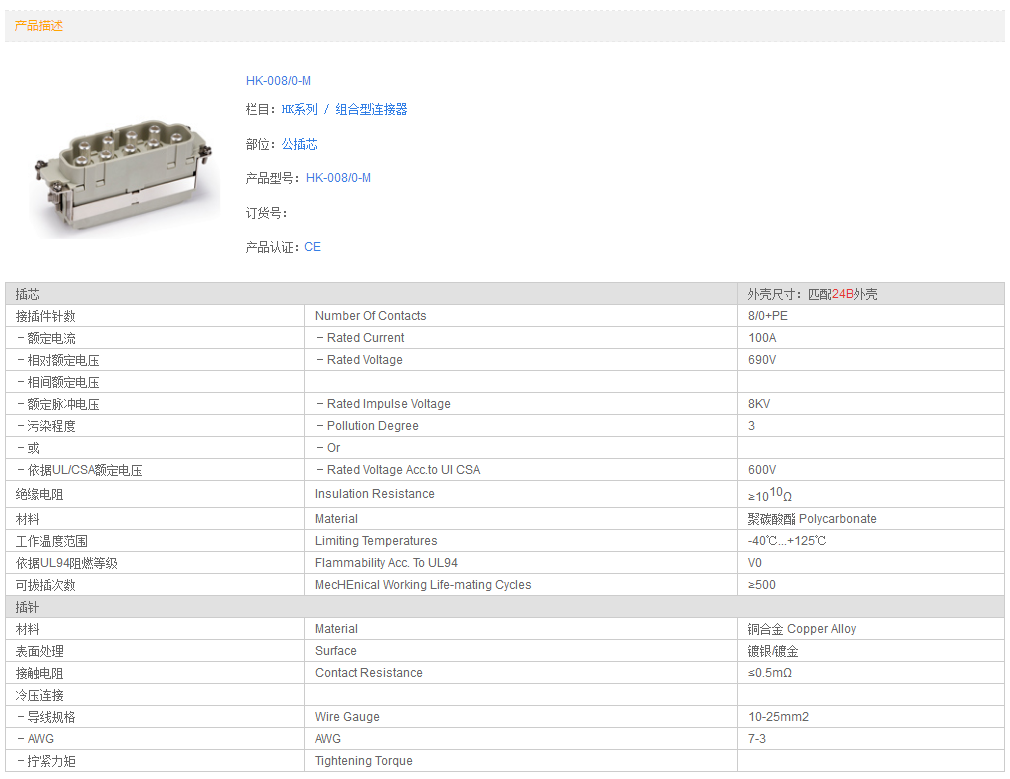The image size is (1010, 779).
Task: Click the 100A rated current value
Action: point(762,338)
